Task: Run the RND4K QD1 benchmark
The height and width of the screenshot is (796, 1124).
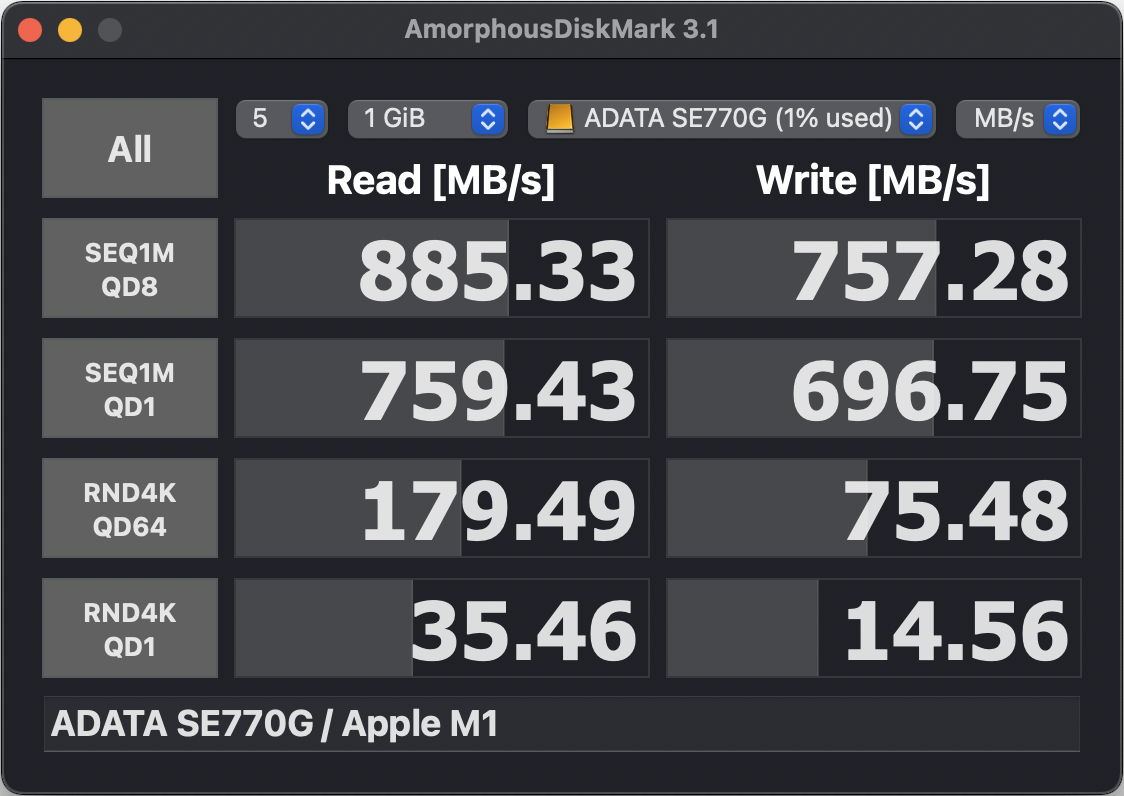Action: point(130,629)
